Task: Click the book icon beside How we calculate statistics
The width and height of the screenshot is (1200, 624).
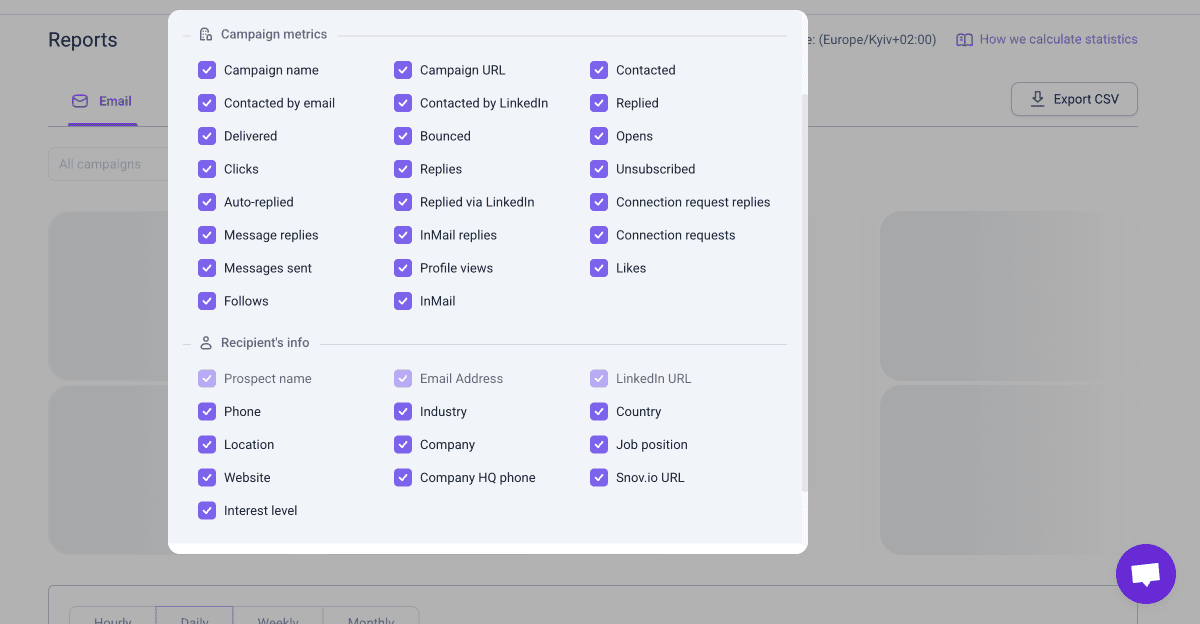Action: click(964, 40)
